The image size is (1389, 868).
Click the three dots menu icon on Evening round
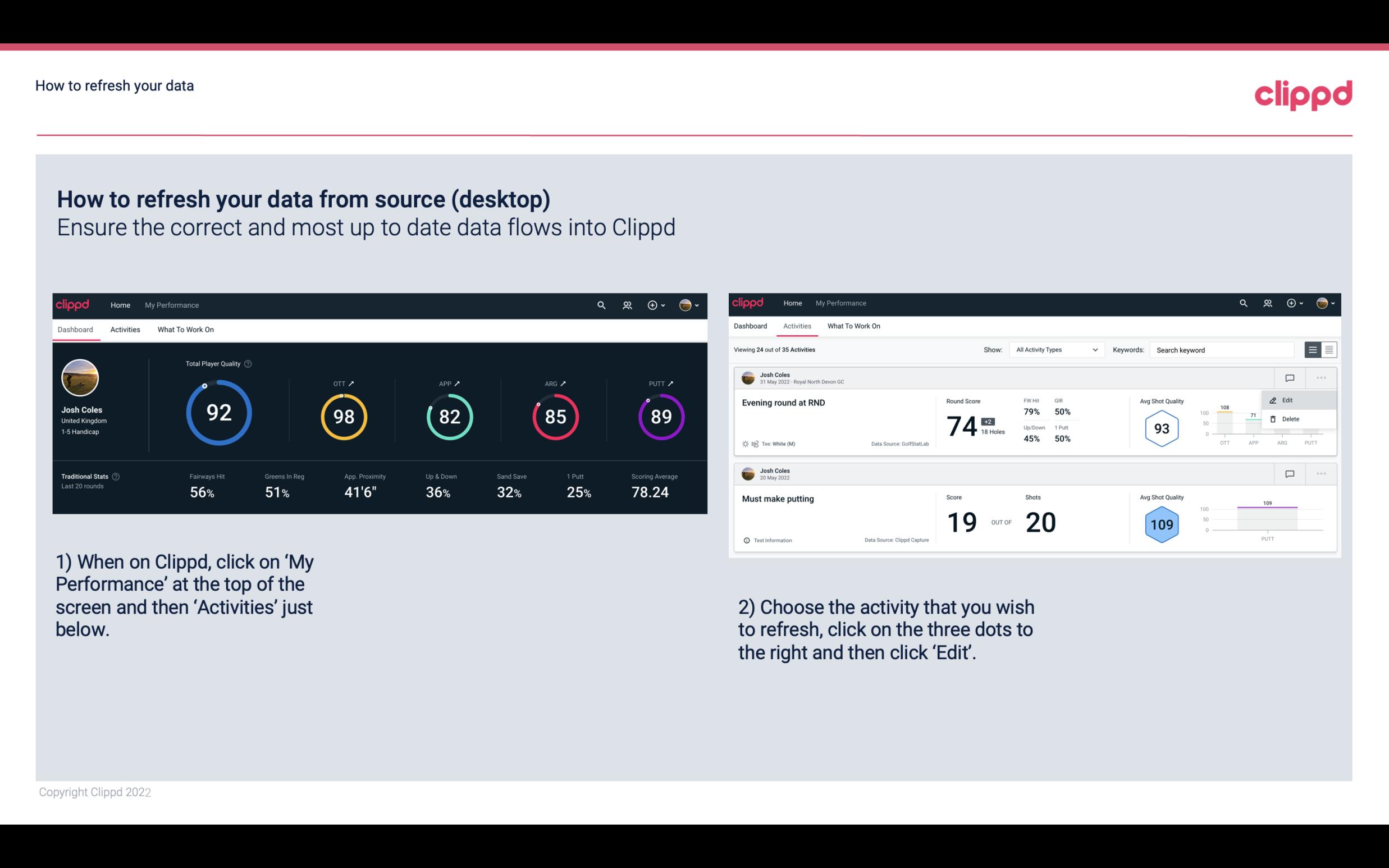point(1321,378)
